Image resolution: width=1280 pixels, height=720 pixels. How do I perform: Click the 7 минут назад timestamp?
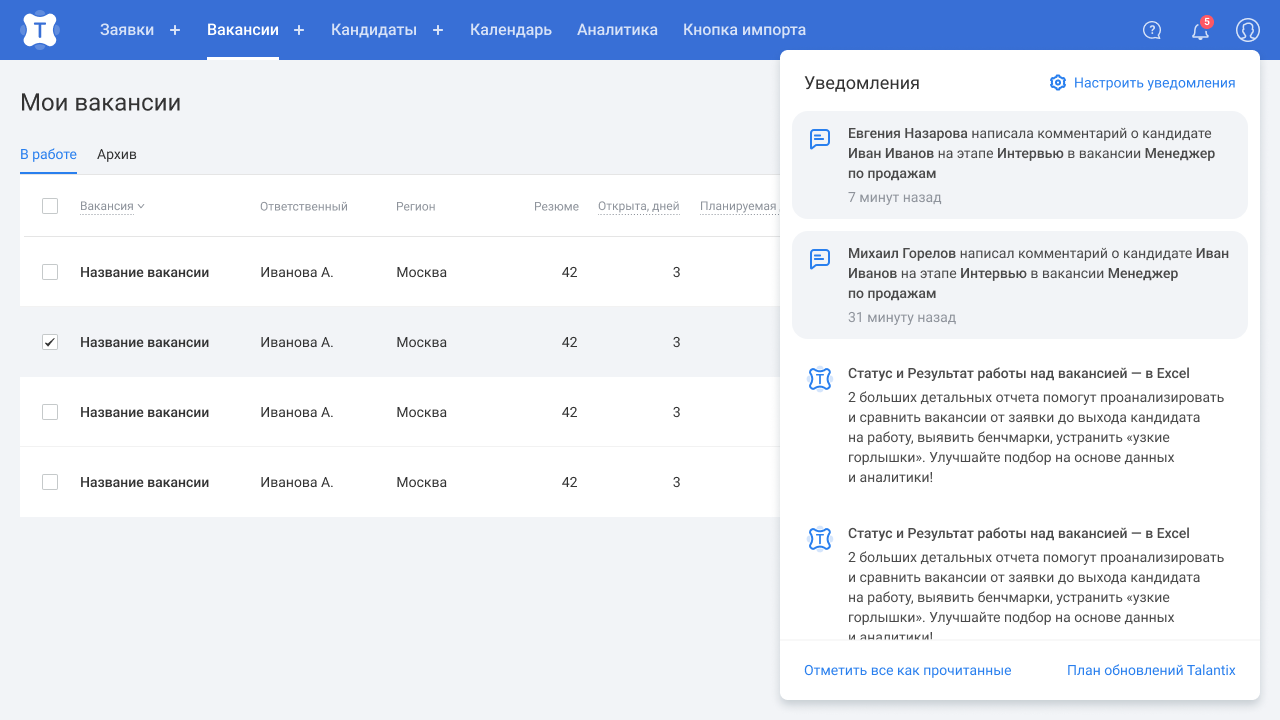pos(895,197)
